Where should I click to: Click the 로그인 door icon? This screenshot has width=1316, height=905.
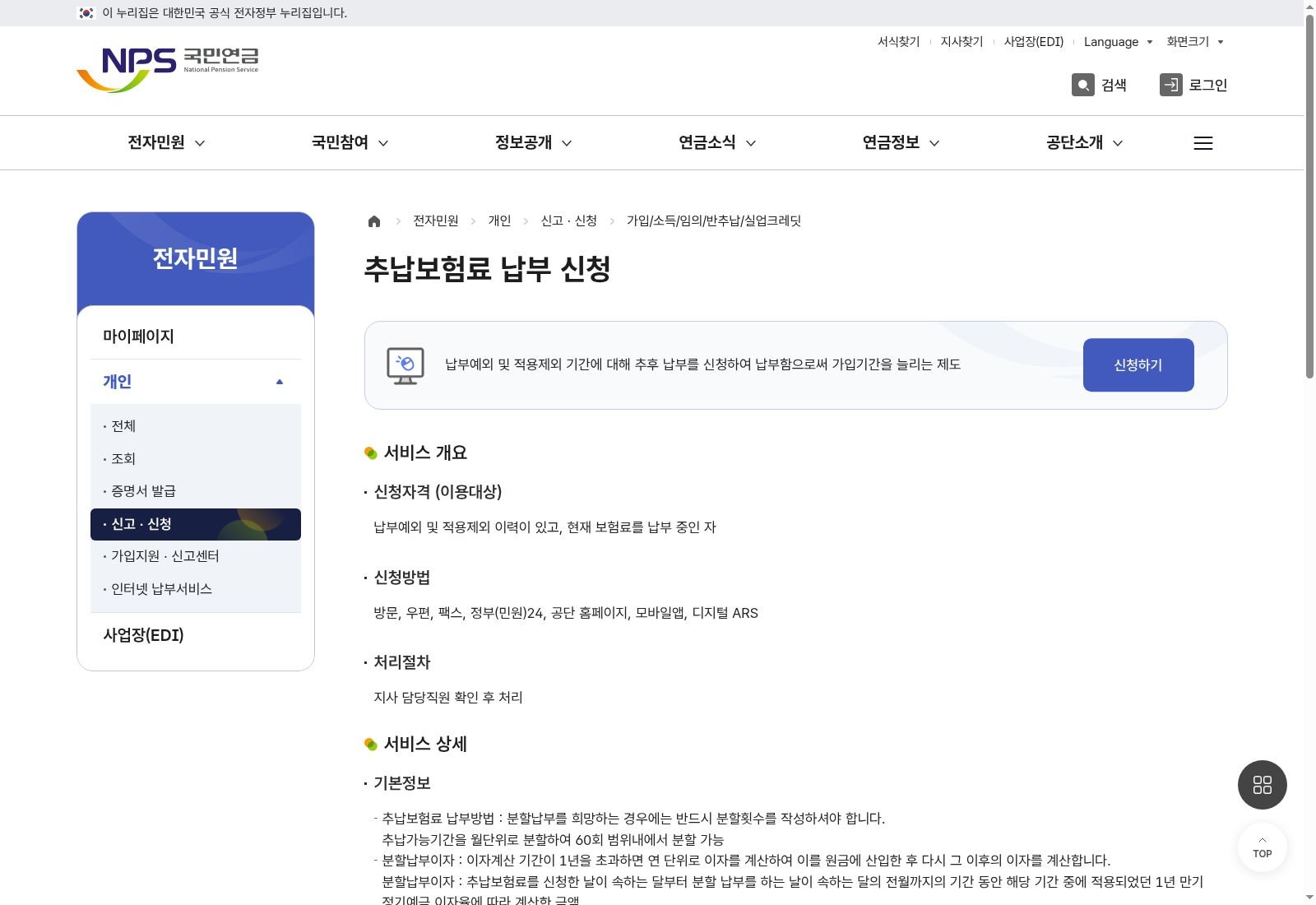click(1170, 85)
